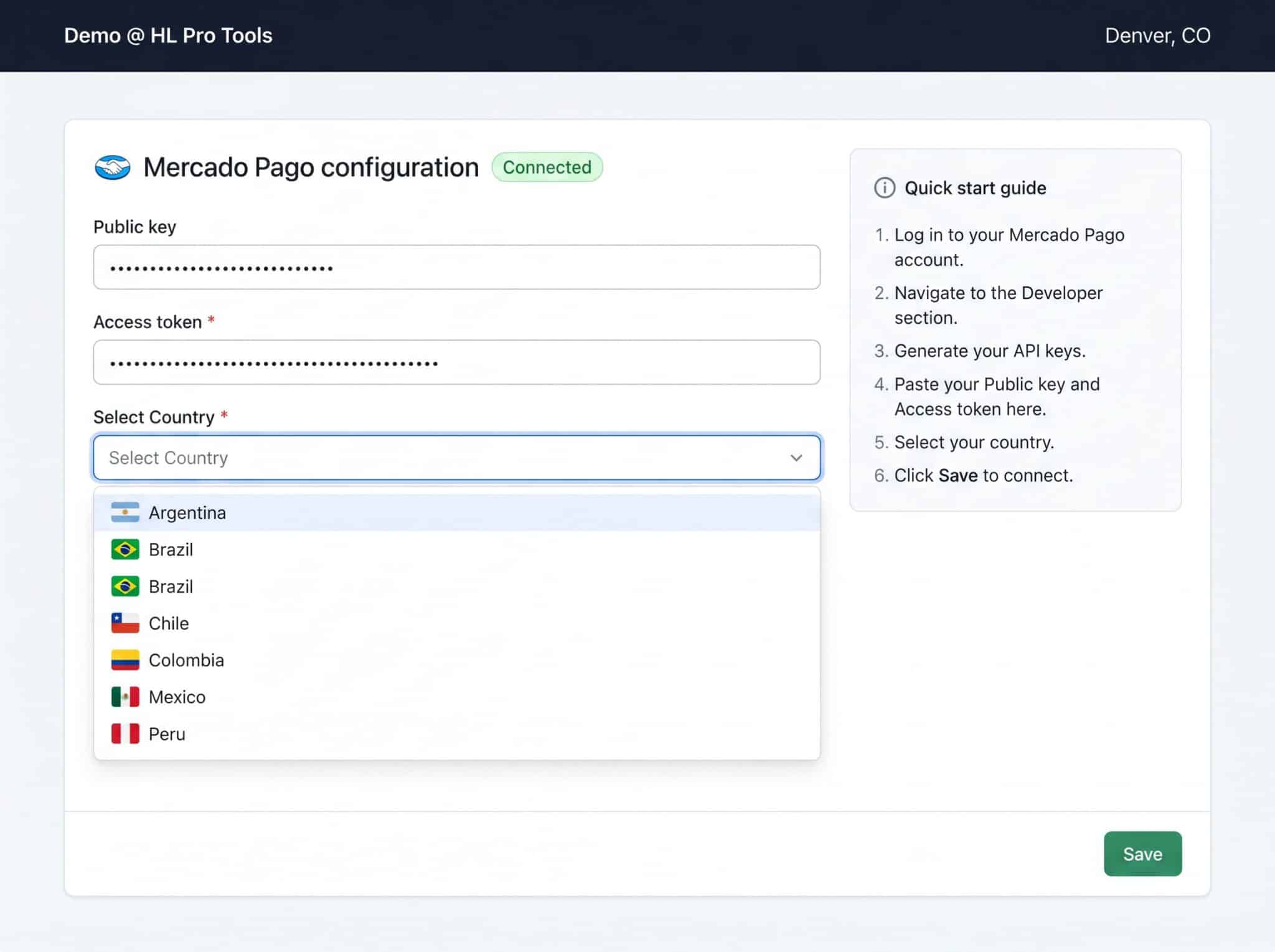Click the Argentina flag icon
The width and height of the screenshot is (1275, 952).
click(x=125, y=512)
